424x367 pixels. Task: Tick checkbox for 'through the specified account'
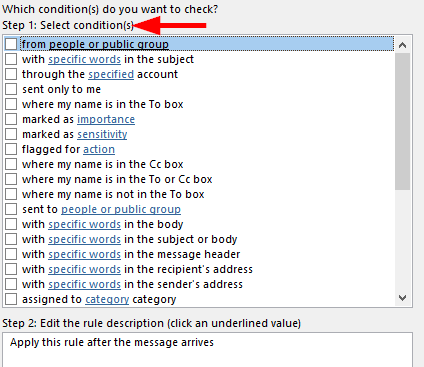click(11, 74)
